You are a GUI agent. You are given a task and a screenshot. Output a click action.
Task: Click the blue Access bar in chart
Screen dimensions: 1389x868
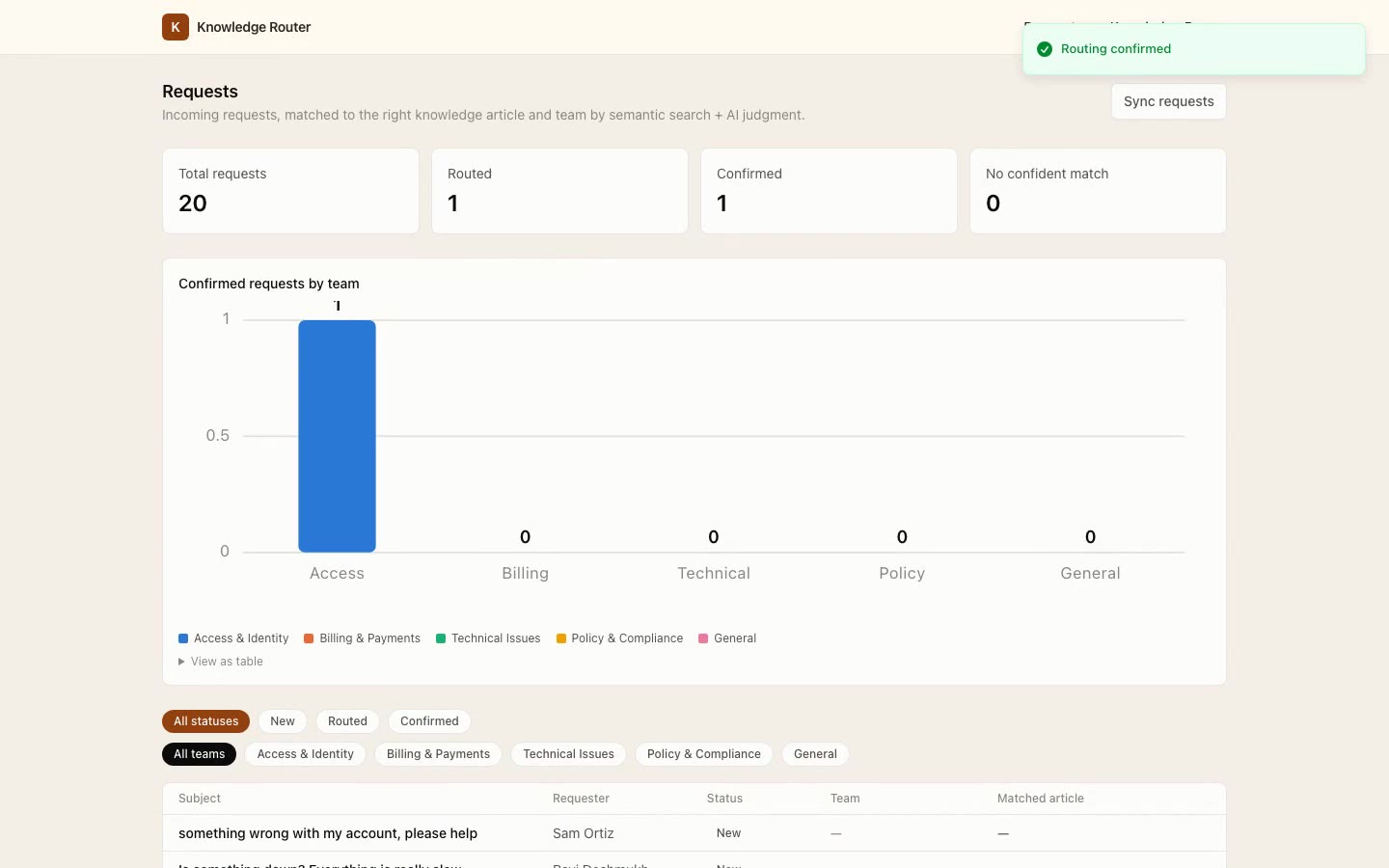[337, 436]
